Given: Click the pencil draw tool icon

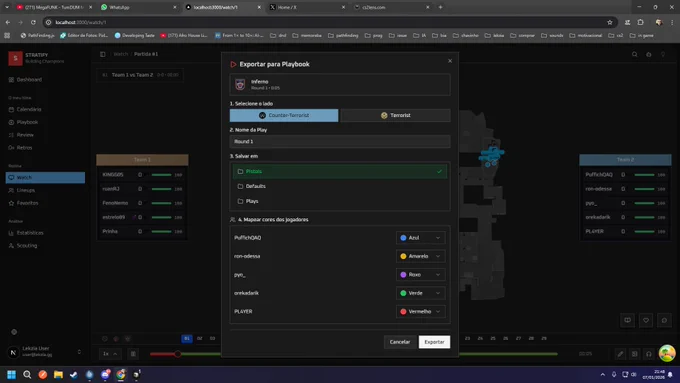Looking at the screenshot, I should (x=621, y=354).
